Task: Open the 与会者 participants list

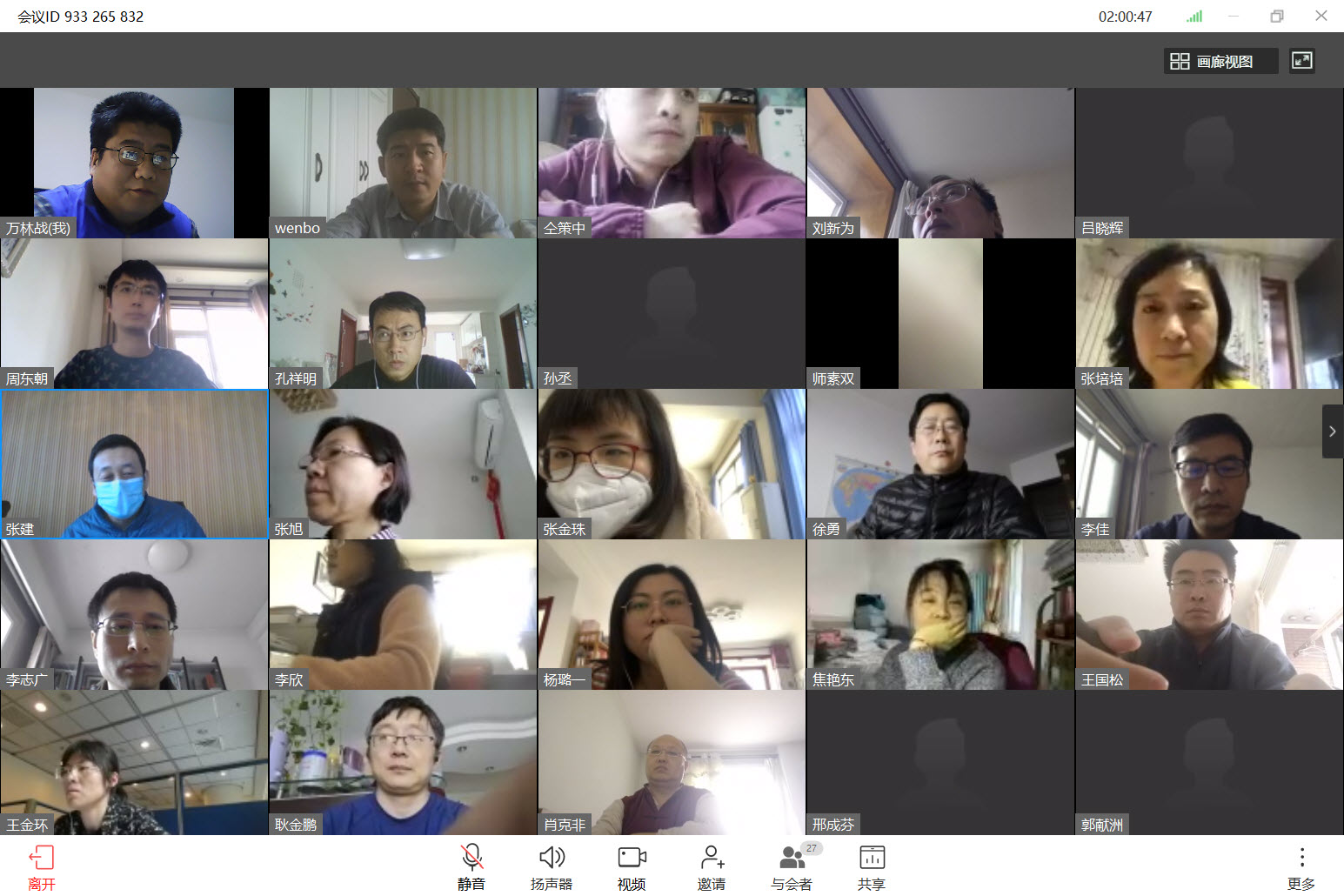Action: coord(792,859)
